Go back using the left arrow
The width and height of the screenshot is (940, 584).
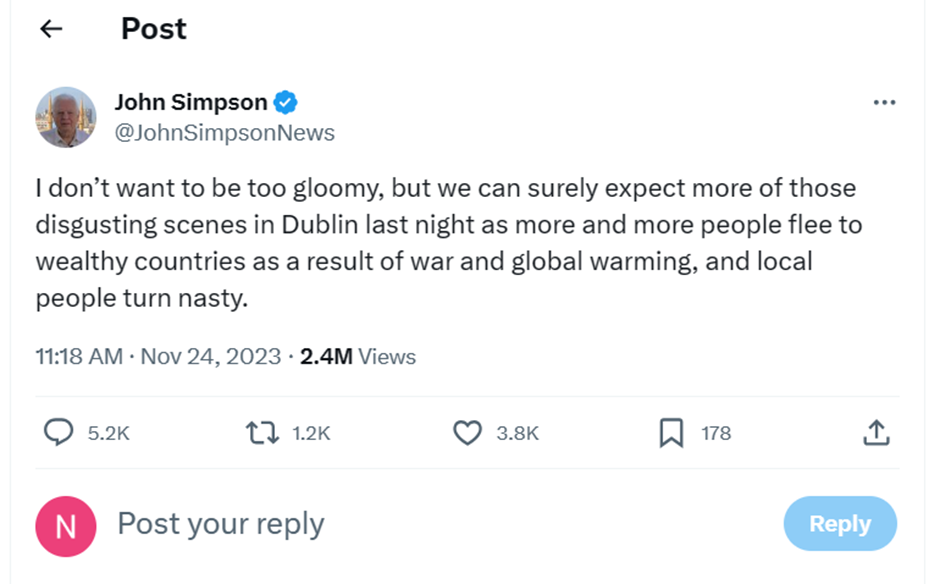click(x=50, y=29)
